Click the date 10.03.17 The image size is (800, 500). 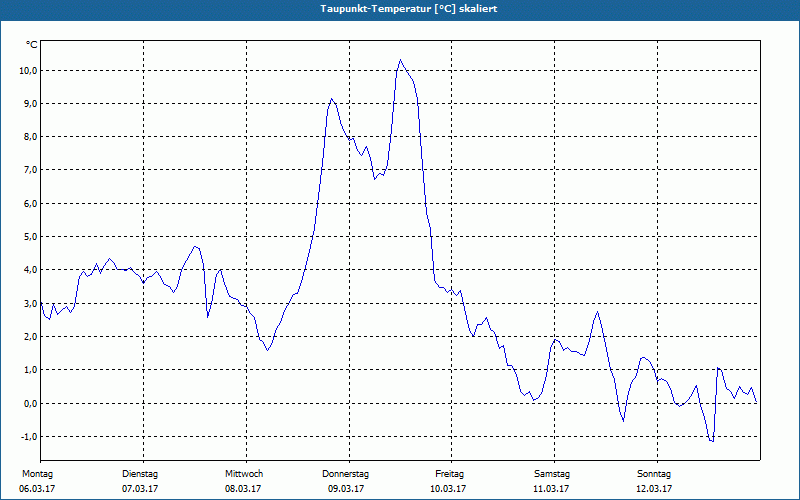tap(448, 489)
